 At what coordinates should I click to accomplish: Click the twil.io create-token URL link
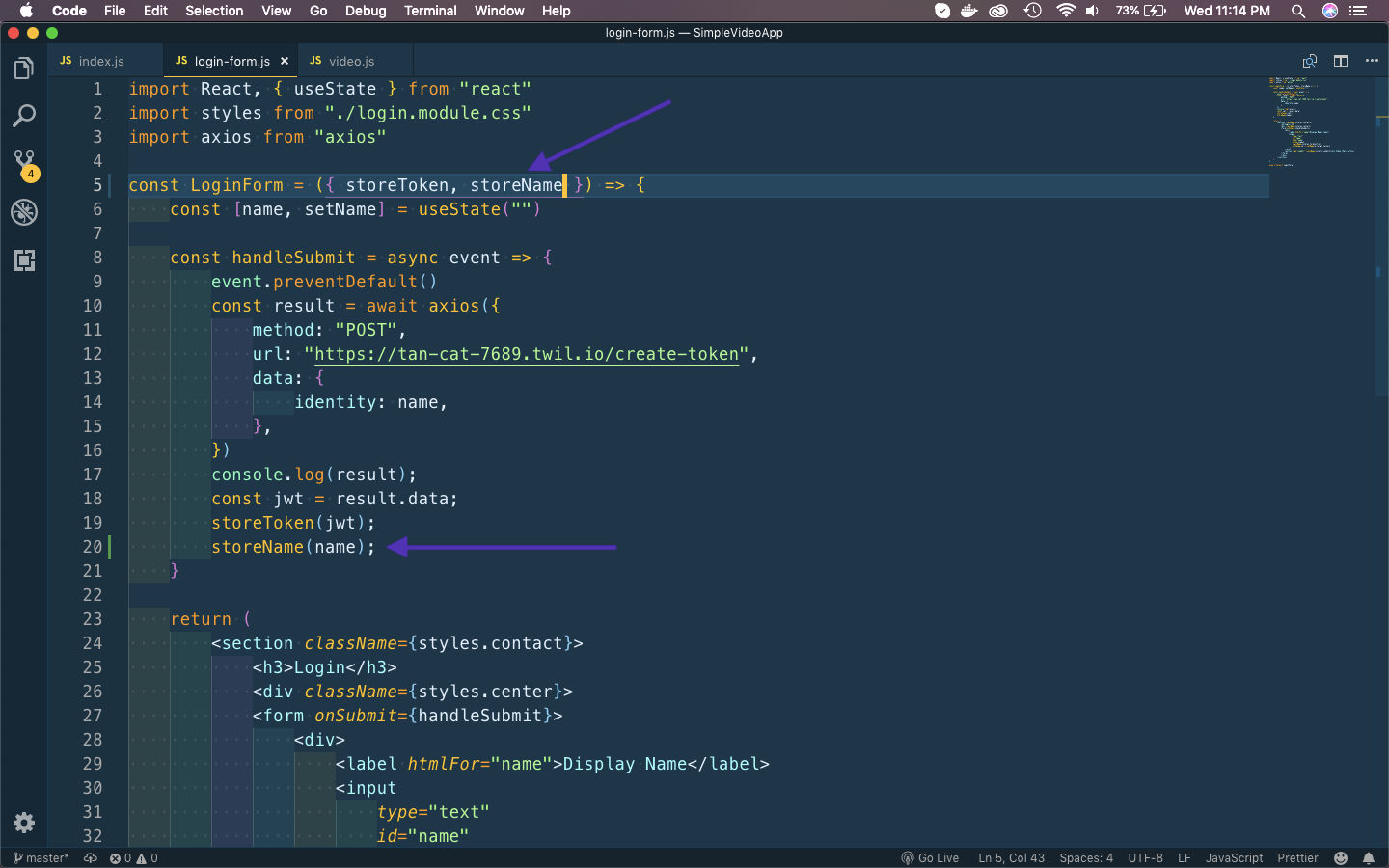coord(527,354)
